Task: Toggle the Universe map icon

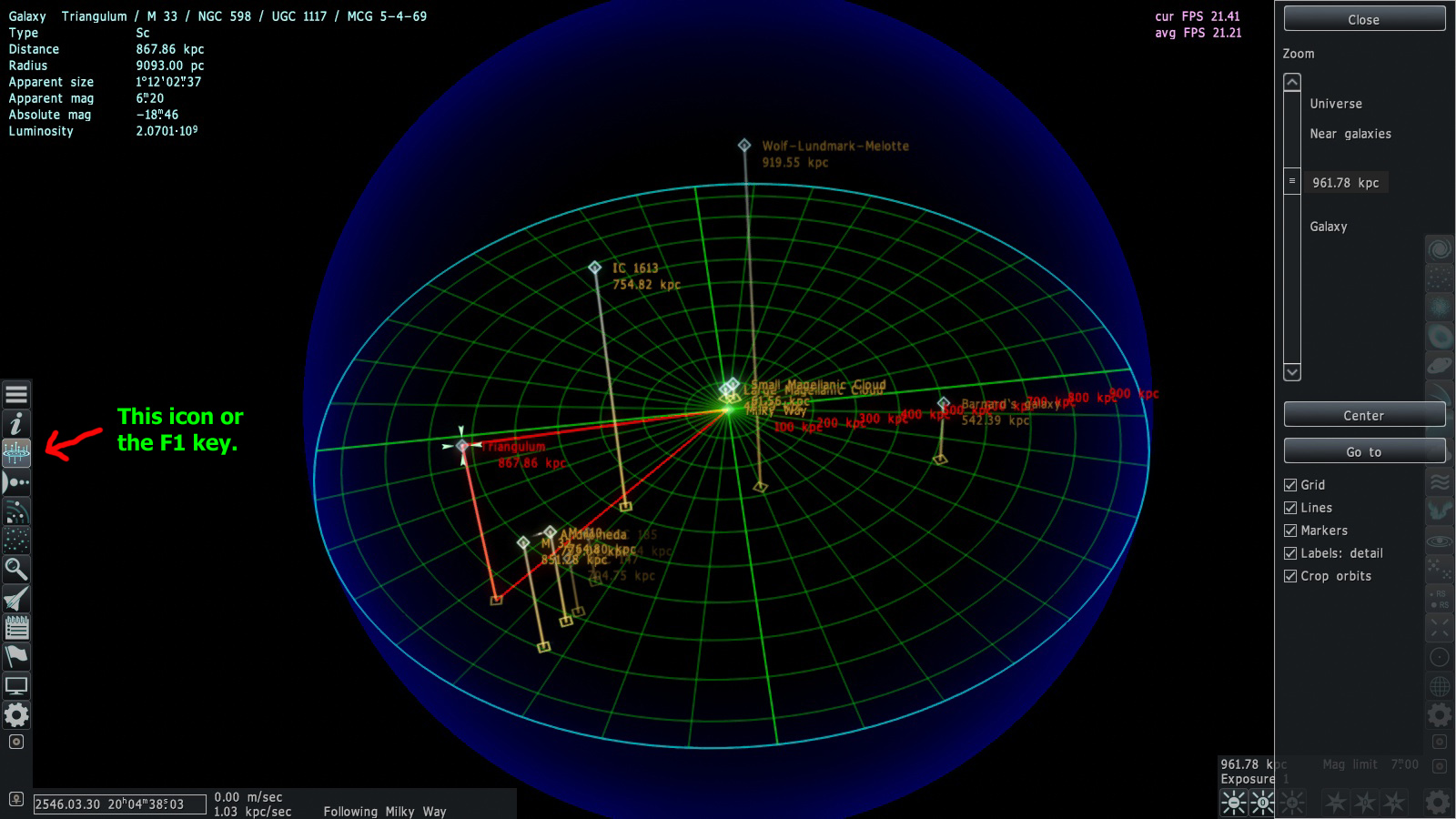Action: point(16,452)
